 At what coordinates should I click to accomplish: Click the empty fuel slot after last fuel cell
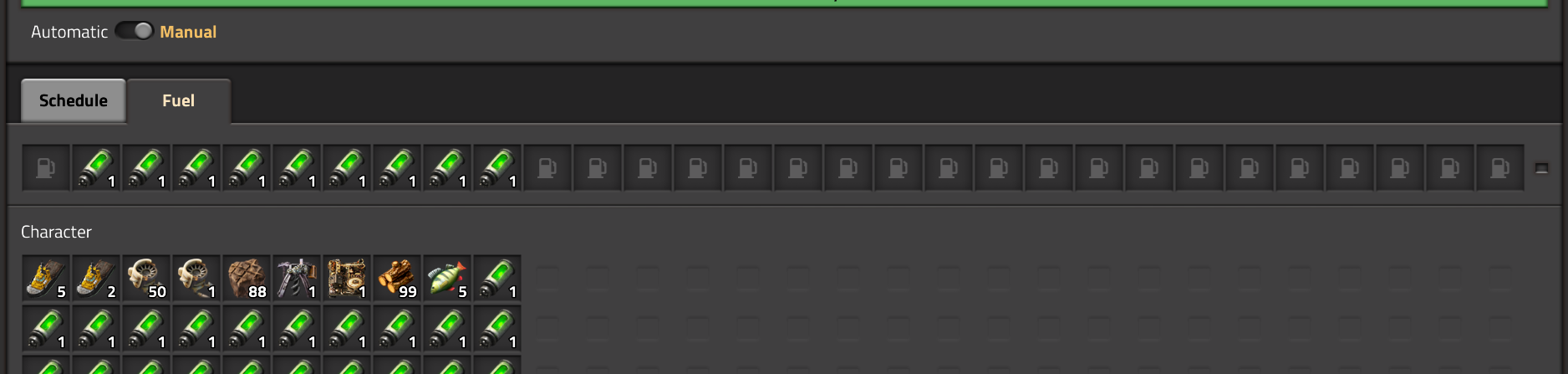click(547, 168)
